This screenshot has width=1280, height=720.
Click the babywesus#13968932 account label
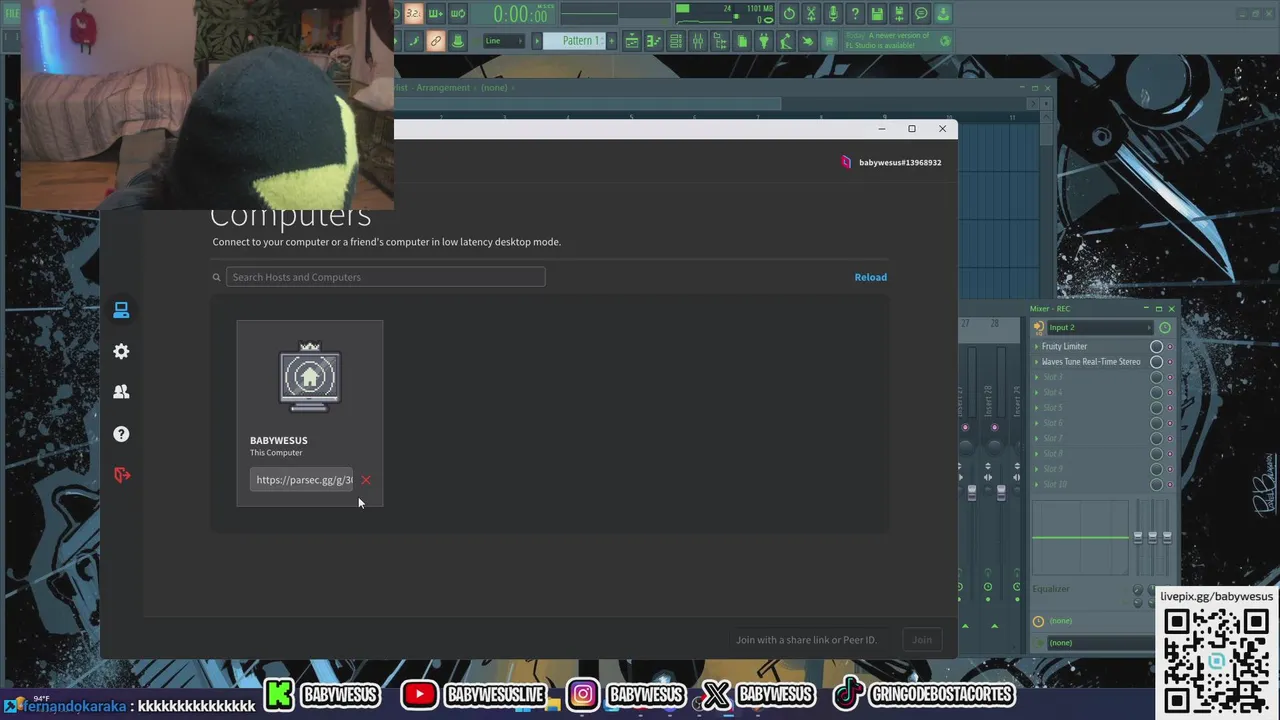point(900,162)
